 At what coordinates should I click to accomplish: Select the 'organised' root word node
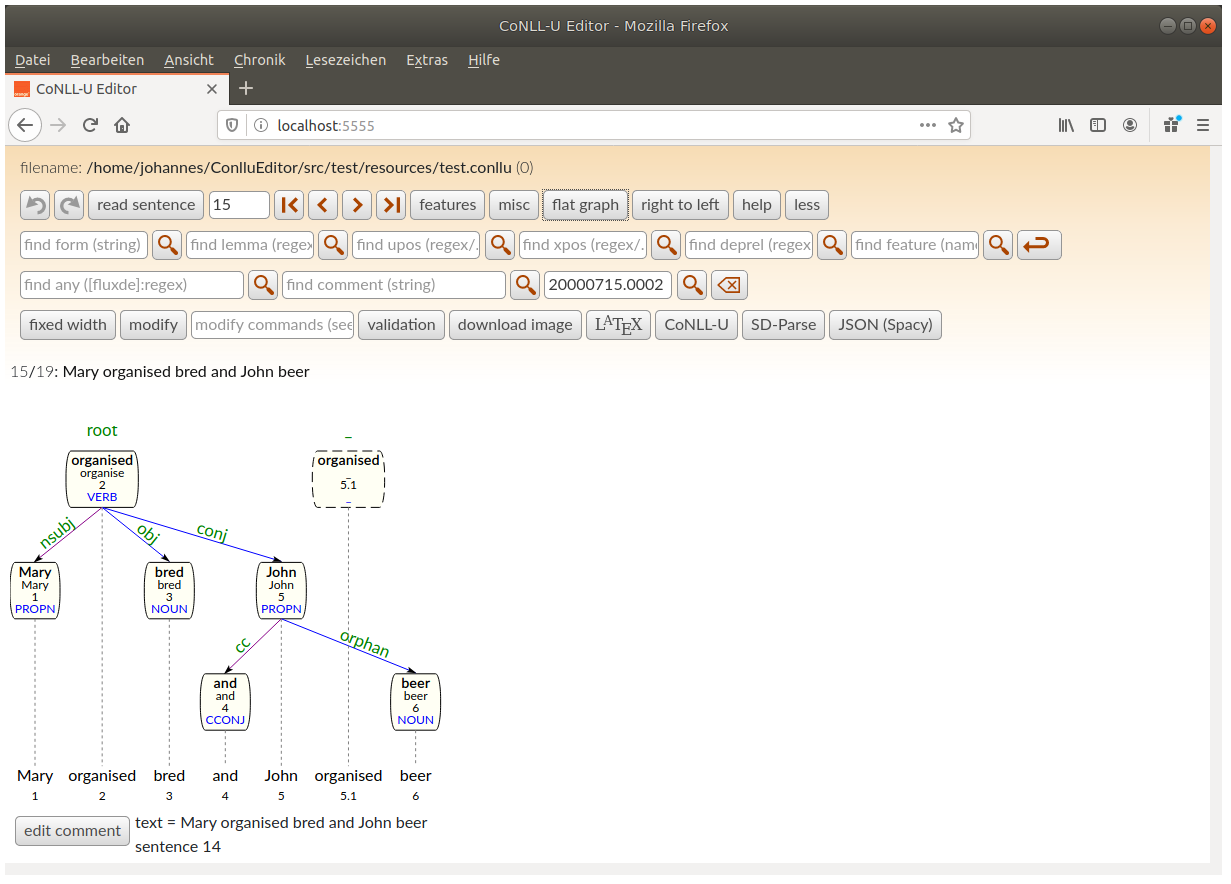point(102,479)
